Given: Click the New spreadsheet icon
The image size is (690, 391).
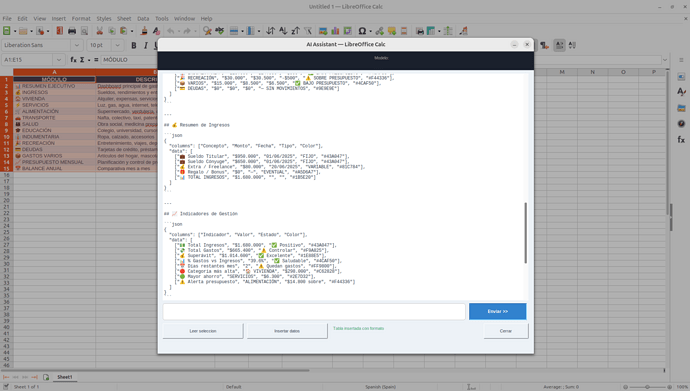Looking at the screenshot, I should tap(7, 31).
